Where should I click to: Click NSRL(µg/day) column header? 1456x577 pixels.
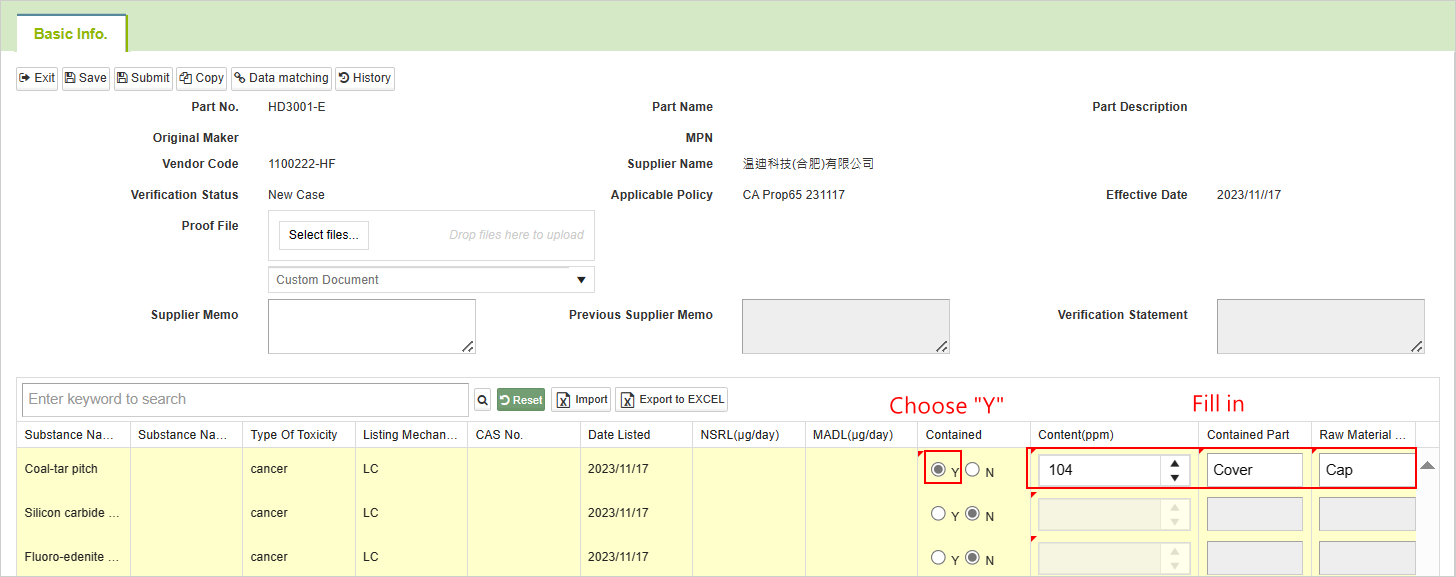tap(749, 435)
